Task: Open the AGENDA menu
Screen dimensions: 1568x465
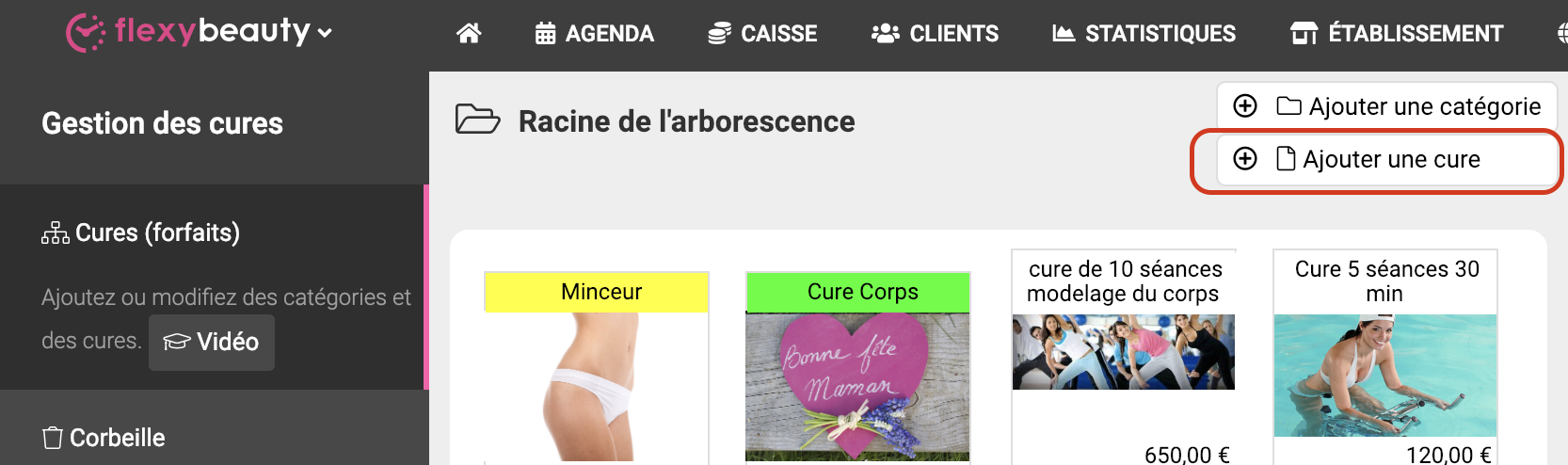Action: [594, 34]
